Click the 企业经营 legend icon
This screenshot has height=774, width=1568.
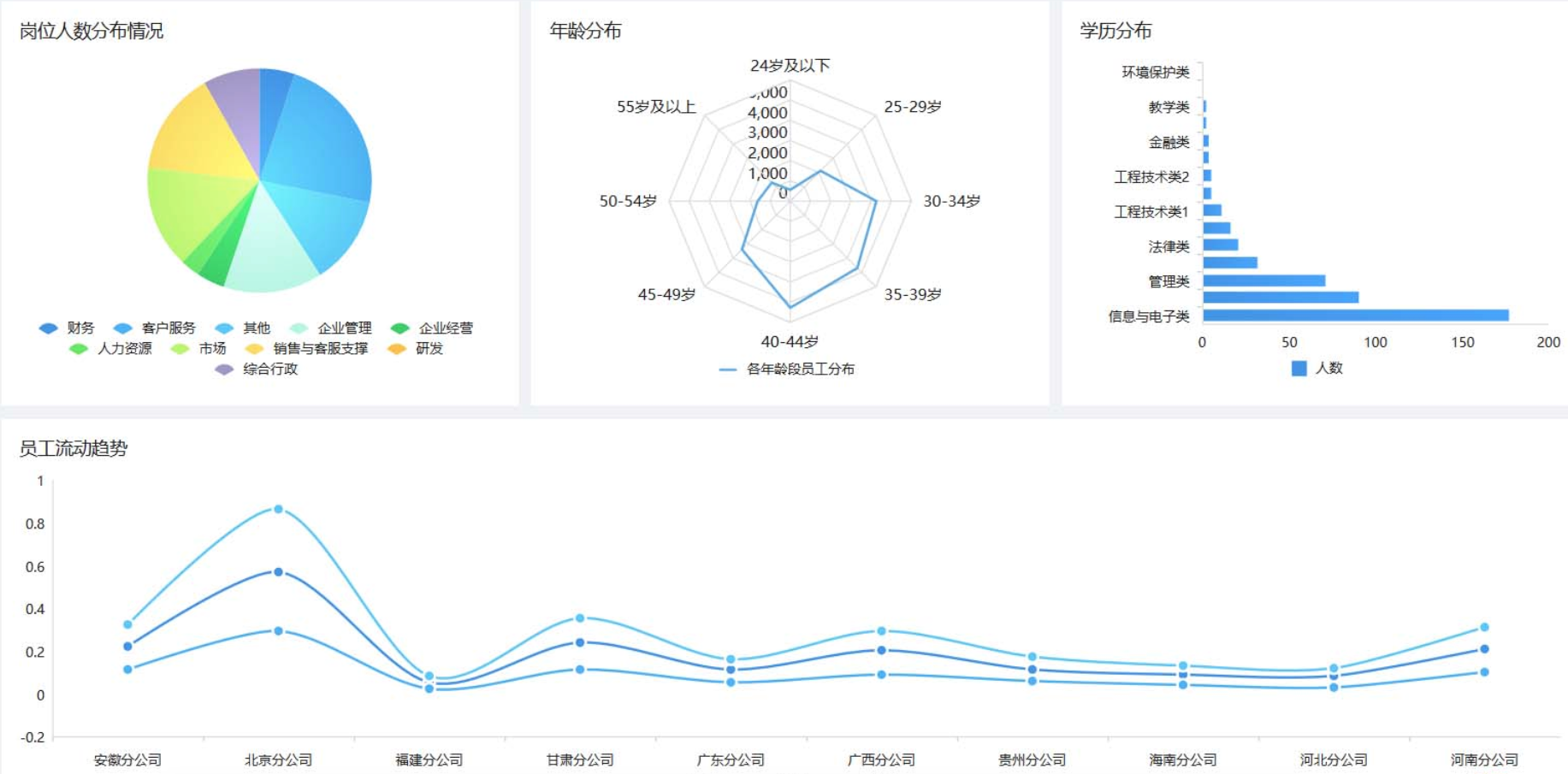(401, 328)
